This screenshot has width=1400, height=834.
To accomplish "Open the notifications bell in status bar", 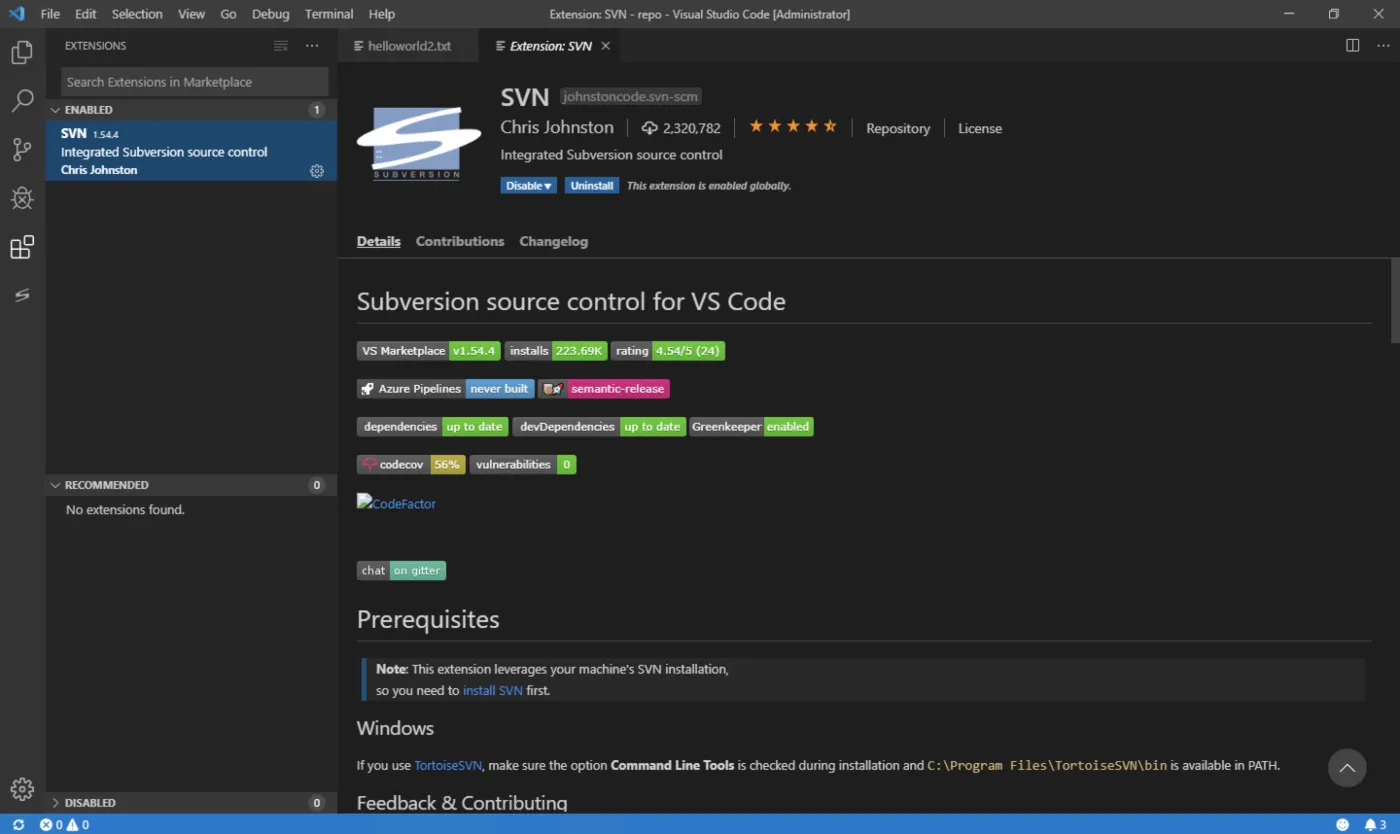I will click(x=1376, y=825).
